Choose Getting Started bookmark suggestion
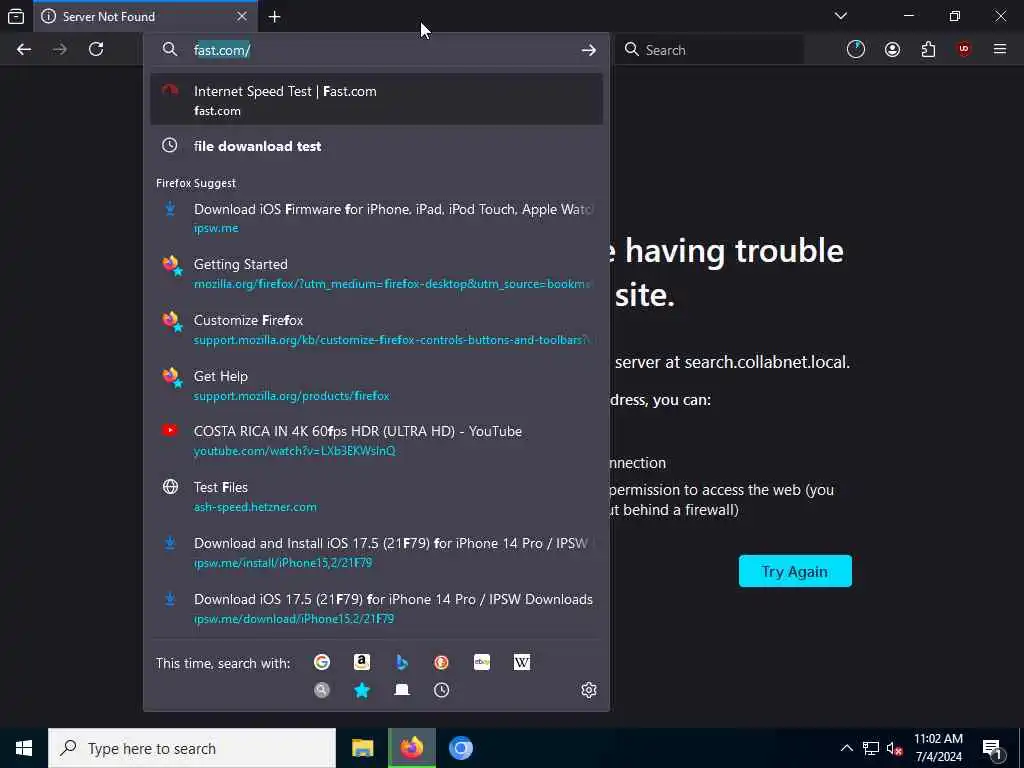The image size is (1024, 768). click(376, 273)
